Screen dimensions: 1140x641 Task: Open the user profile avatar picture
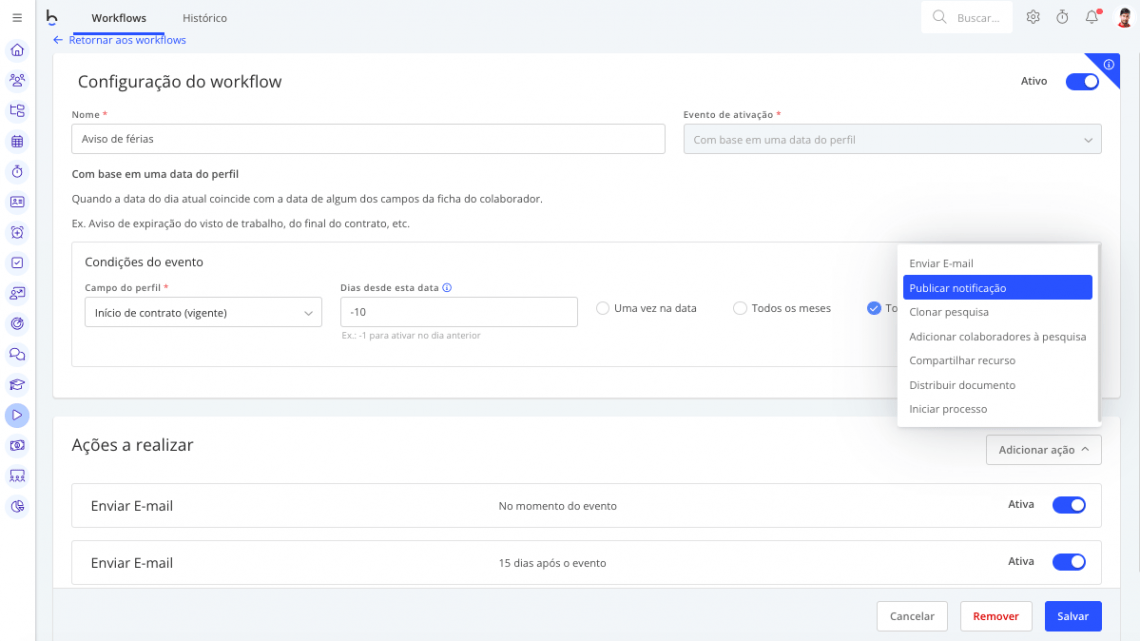1122,17
